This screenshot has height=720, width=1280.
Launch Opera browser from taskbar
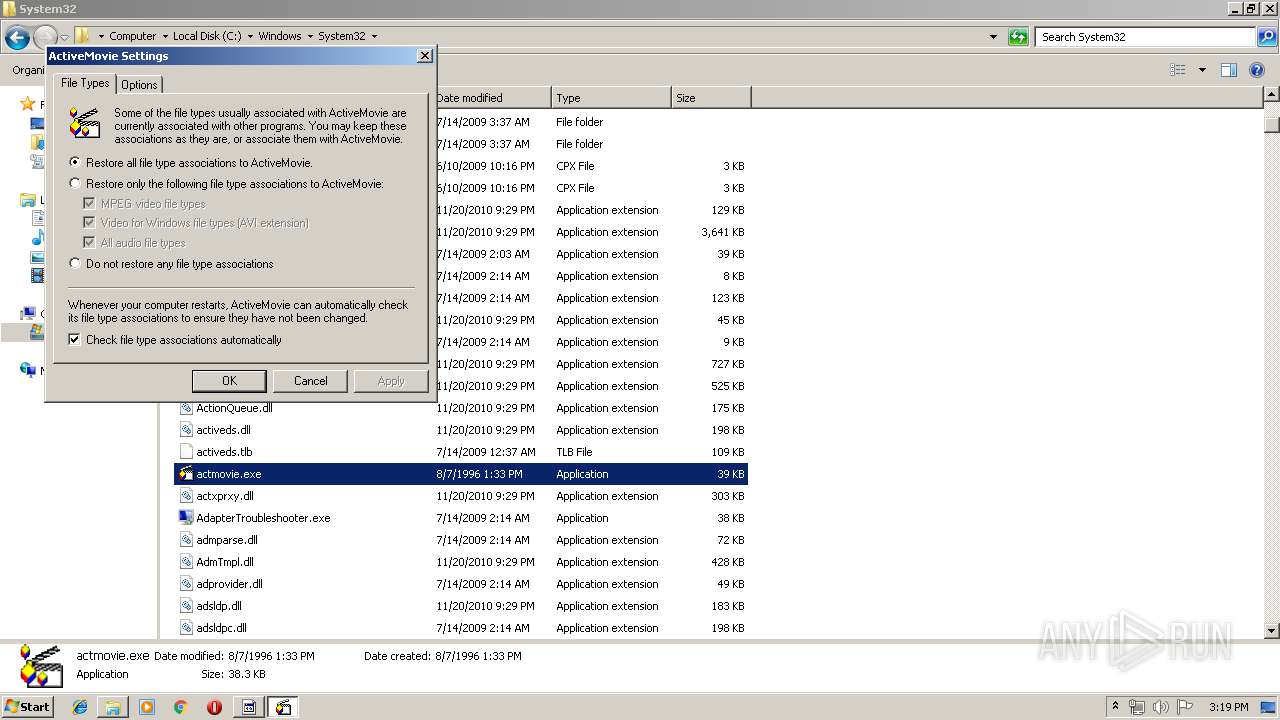pyautogui.click(x=214, y=707)
